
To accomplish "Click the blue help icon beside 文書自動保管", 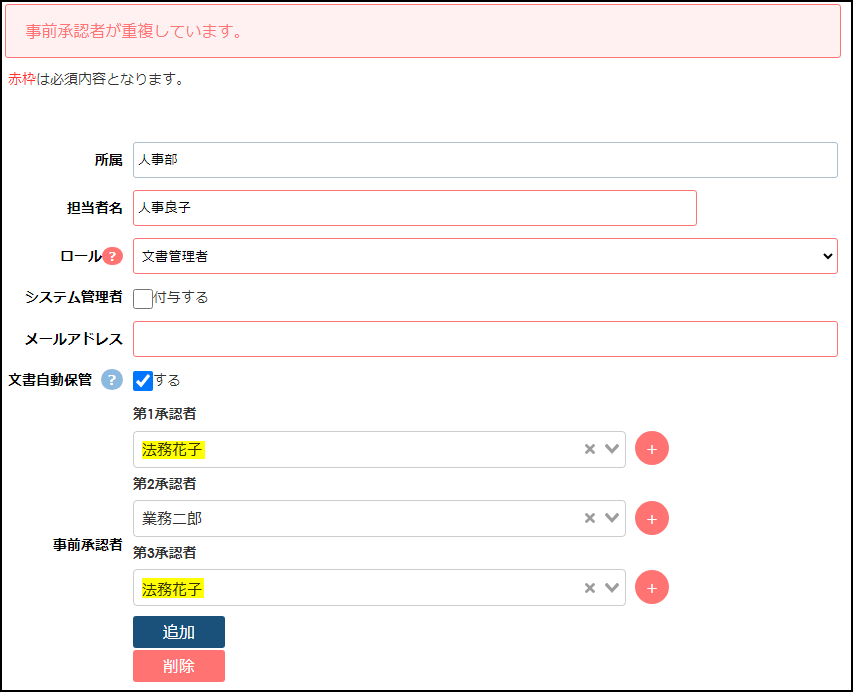I will coord(112,380).
